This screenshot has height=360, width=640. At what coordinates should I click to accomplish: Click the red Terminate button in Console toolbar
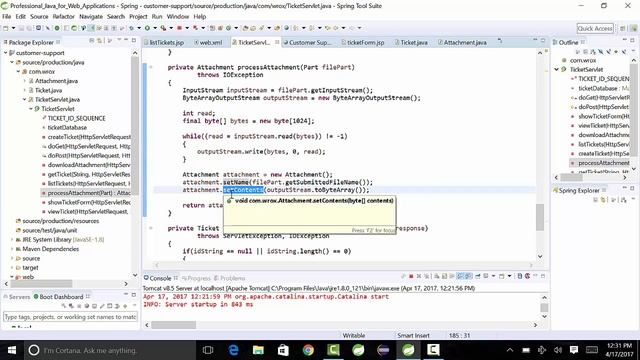pyautogui.click(x=411, y=276)
